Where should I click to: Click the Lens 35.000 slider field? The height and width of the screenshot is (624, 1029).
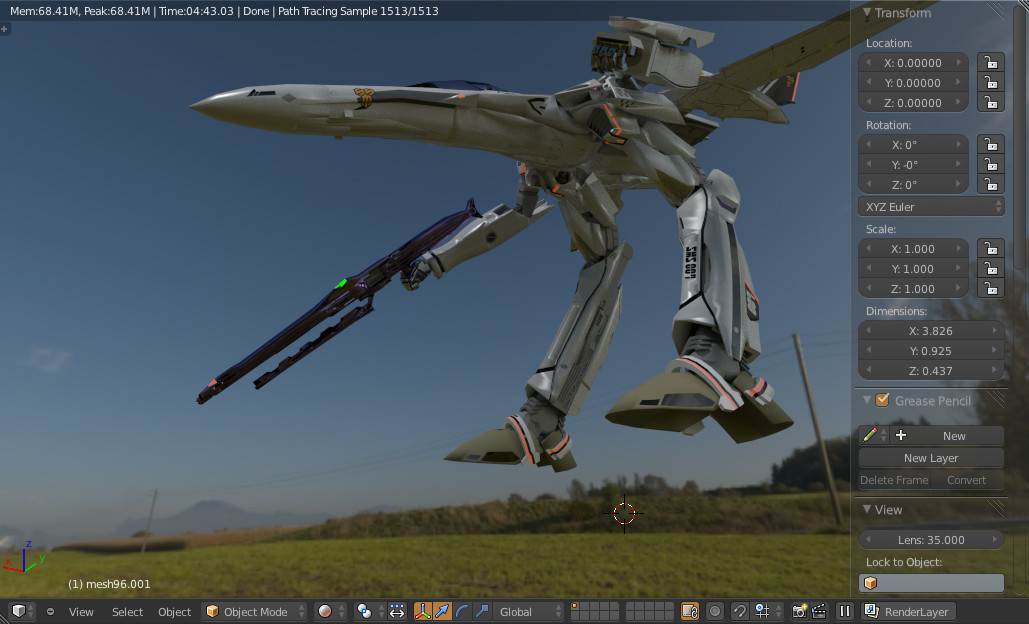(x=931, y=539)
